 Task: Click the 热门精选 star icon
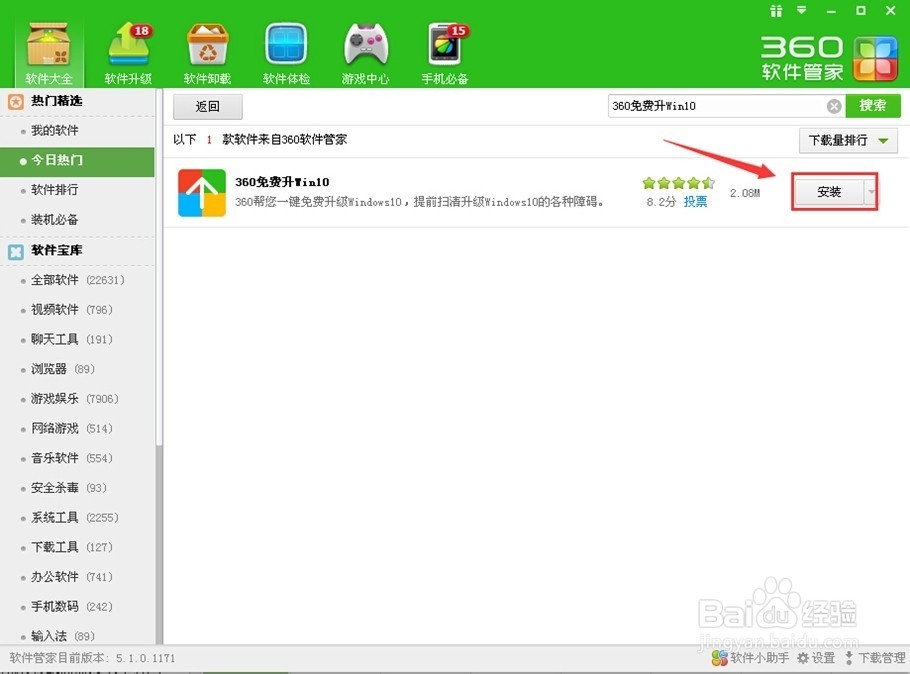tap(16, 102)
